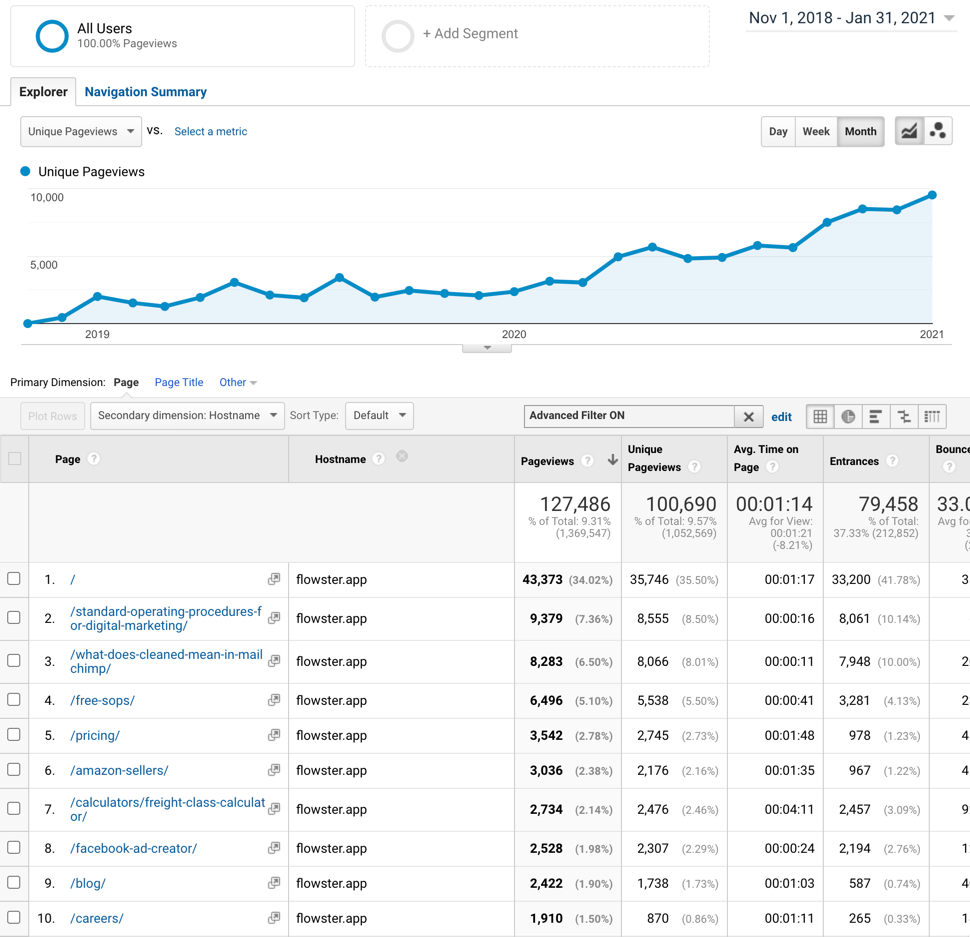
Task: Switch to the Pivot table view icon
Action: (x=932, y=416)
